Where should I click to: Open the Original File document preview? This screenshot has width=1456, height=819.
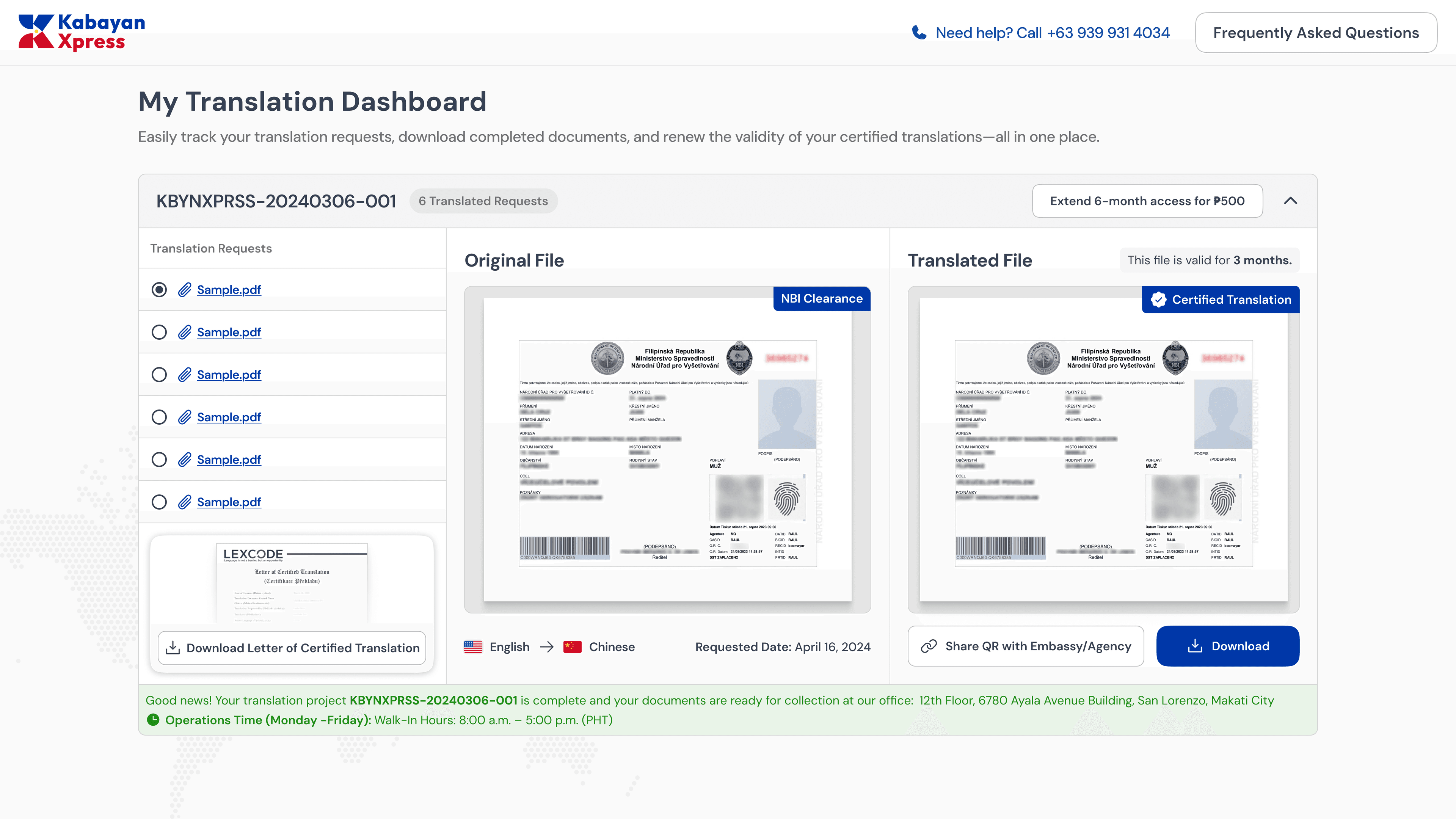[x=667, y=450]
